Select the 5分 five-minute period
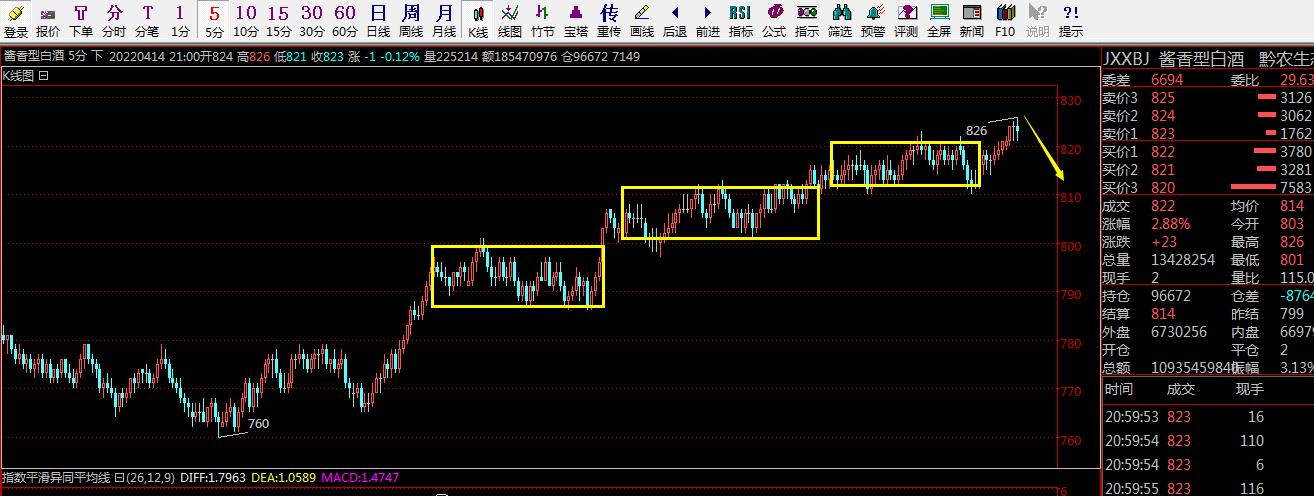Viewport: 1314px width, 496px height. click(x=214, y=20)
